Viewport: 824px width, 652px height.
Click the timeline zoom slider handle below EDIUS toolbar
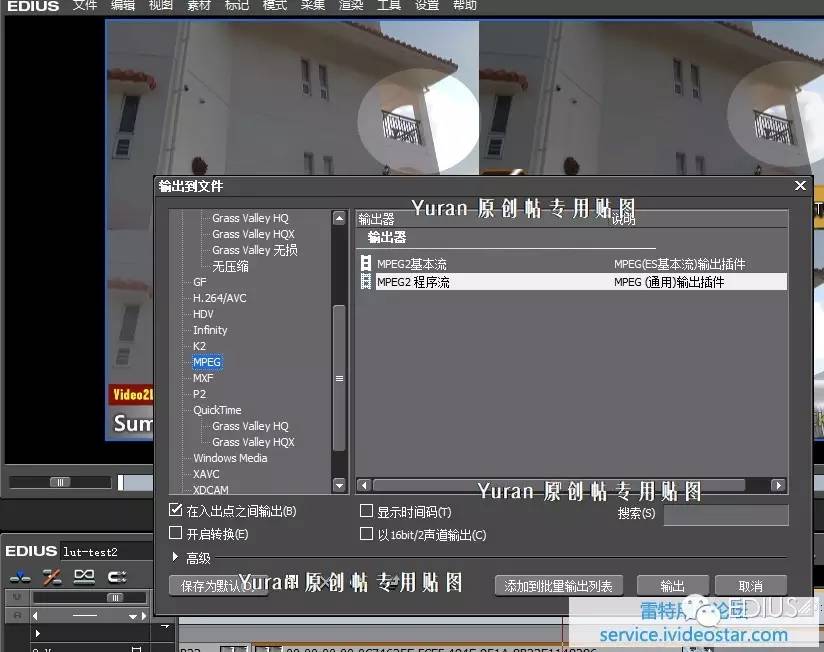pos(114,597)
